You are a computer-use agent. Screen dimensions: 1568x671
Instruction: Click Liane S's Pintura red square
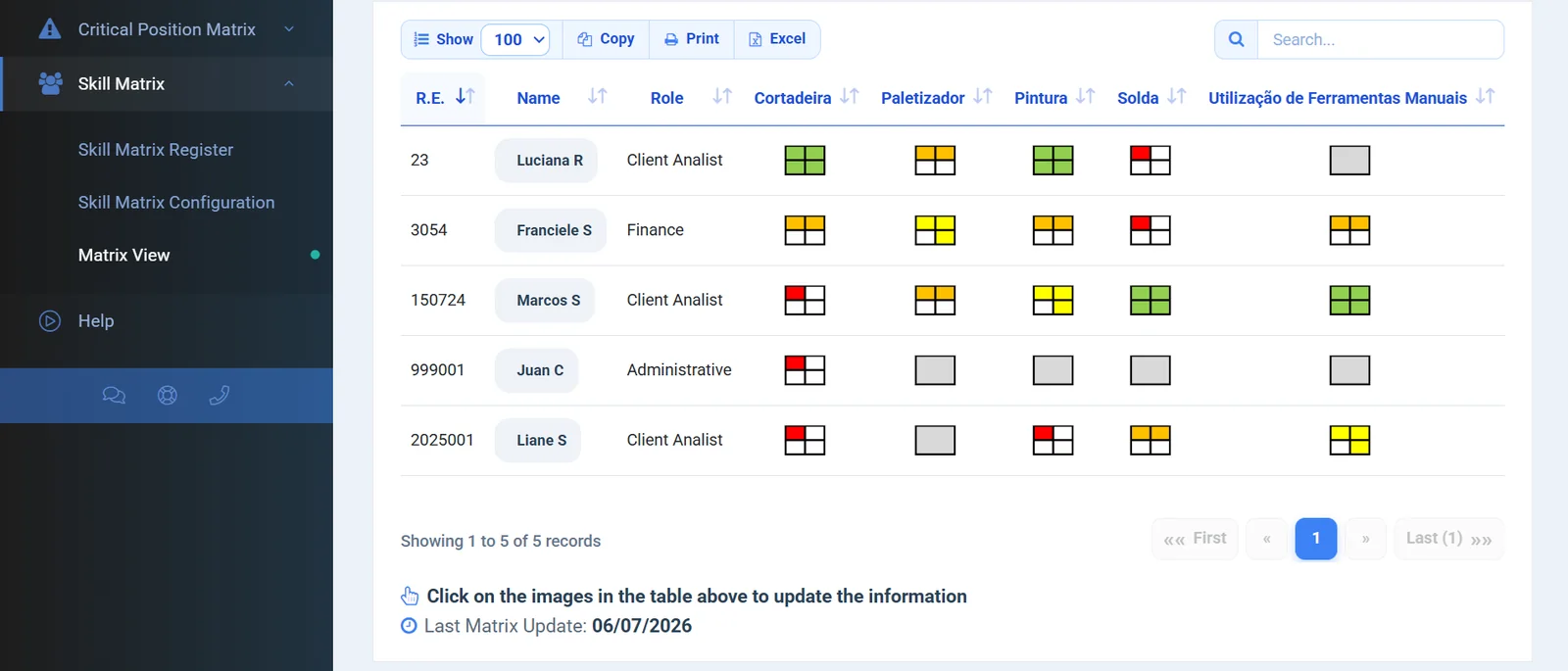(1053, 440)
